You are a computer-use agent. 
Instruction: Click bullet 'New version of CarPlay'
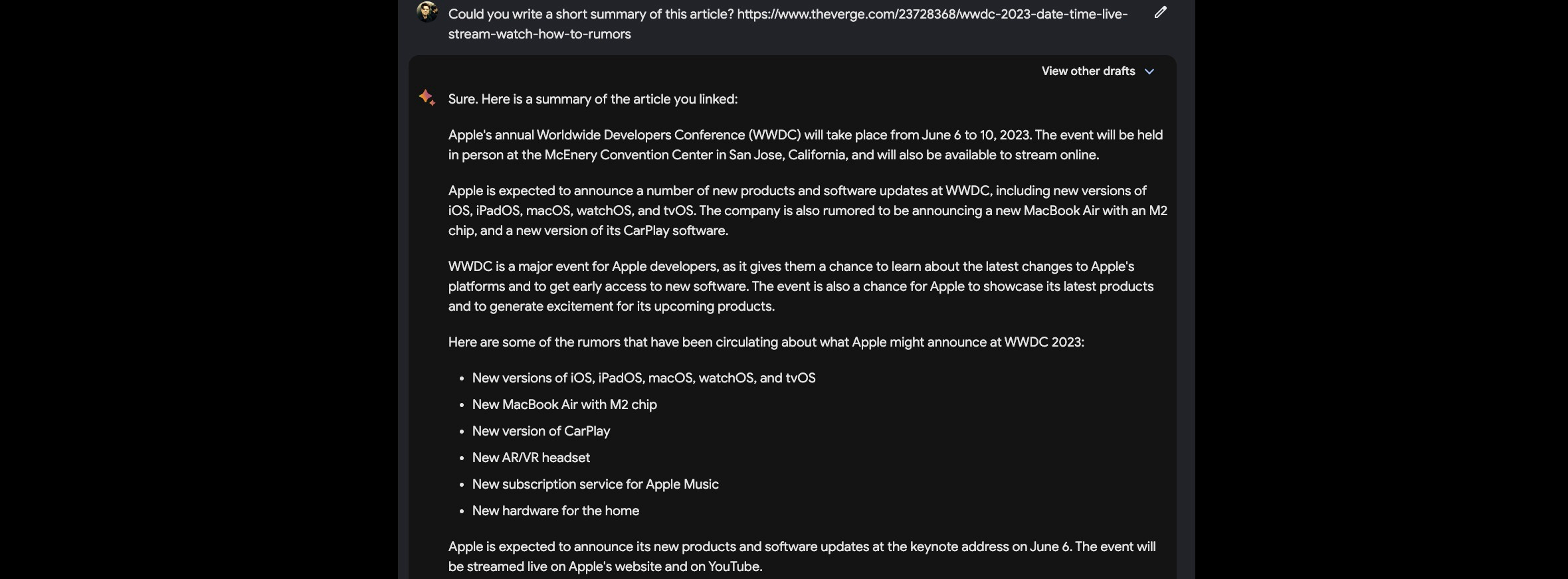pyautogui.click(x=541, y=431)
